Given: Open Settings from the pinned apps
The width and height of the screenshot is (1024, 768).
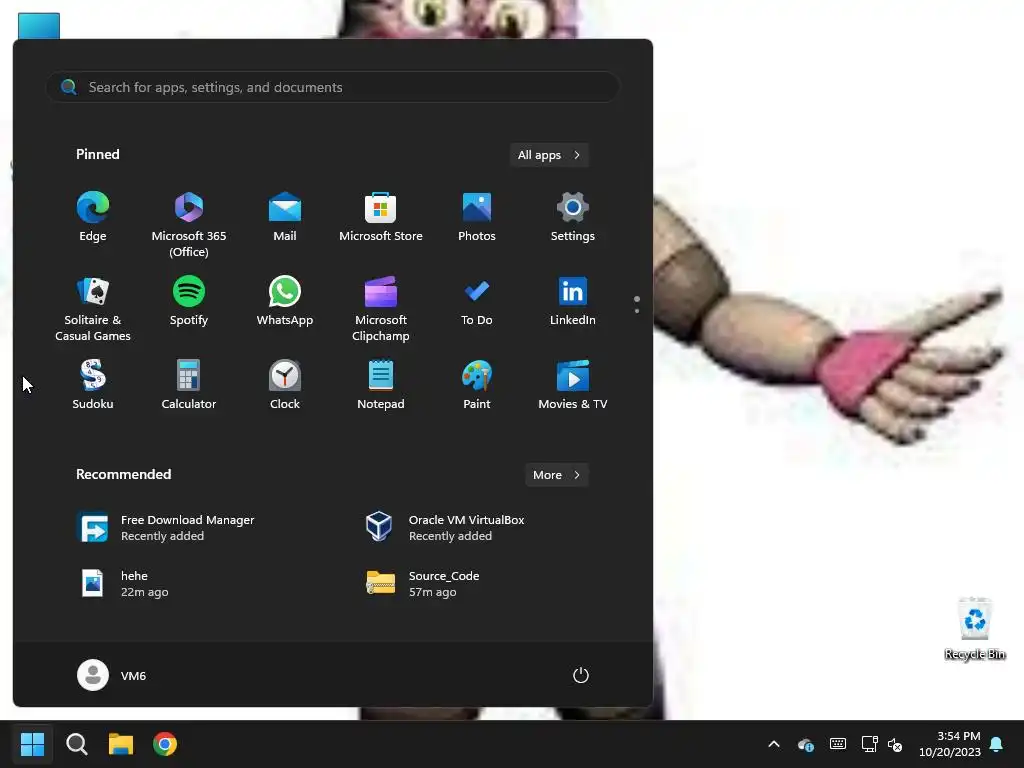Looking at the screenshot, I should 573,217.
